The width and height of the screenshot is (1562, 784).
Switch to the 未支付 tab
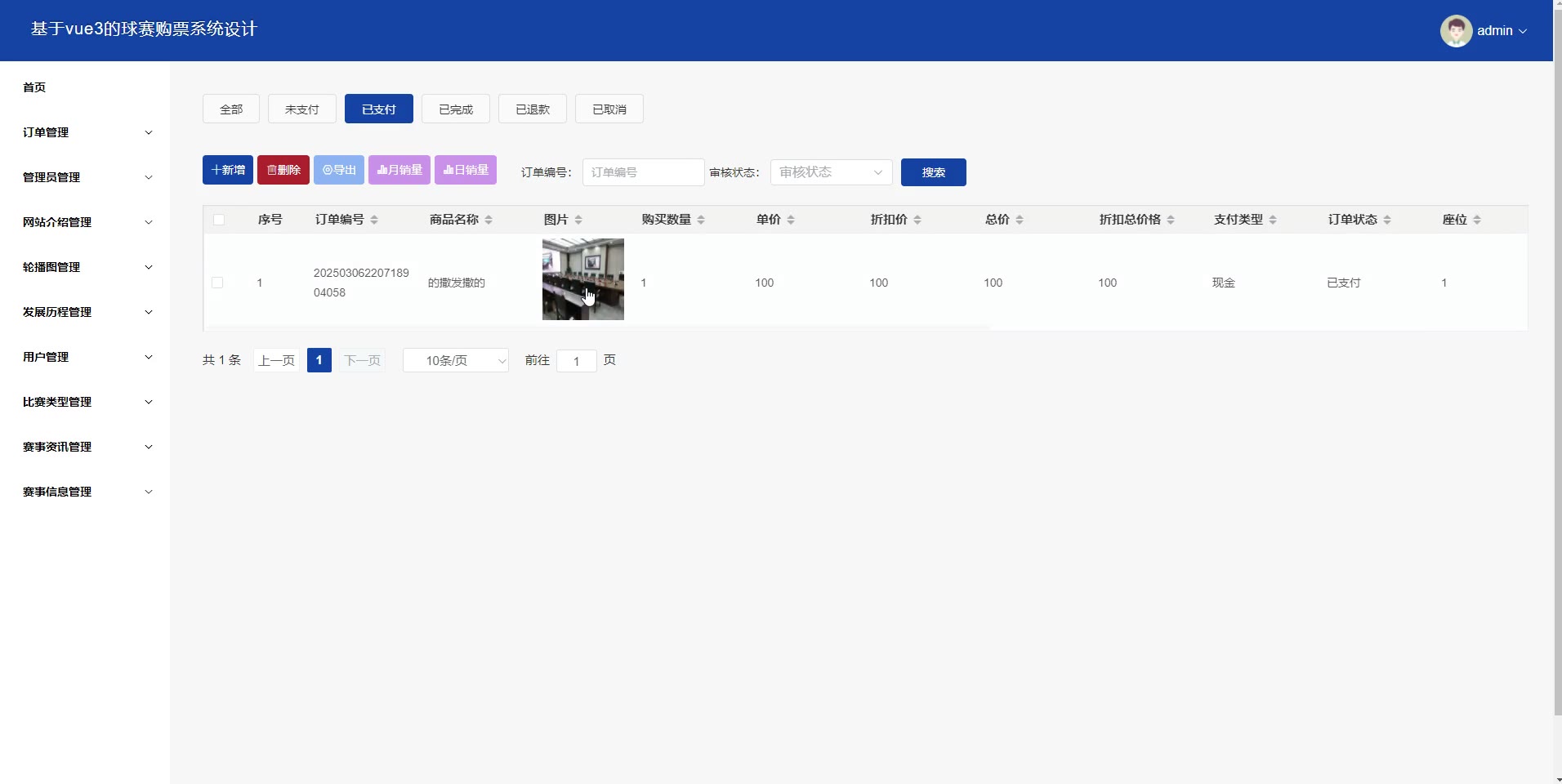click(302, 109)
